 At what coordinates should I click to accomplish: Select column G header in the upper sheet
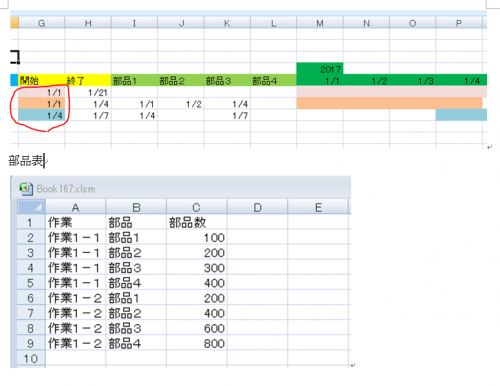pyautogui.click(x=42, y=23)
